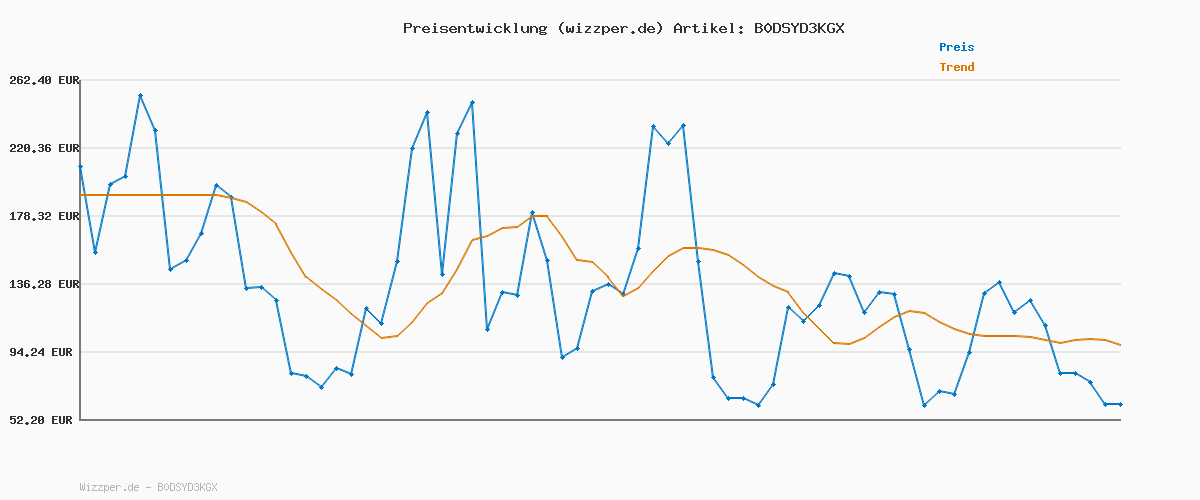
Task: Click the chart title Preisentwicklung
Action: (x=475, y=28)
